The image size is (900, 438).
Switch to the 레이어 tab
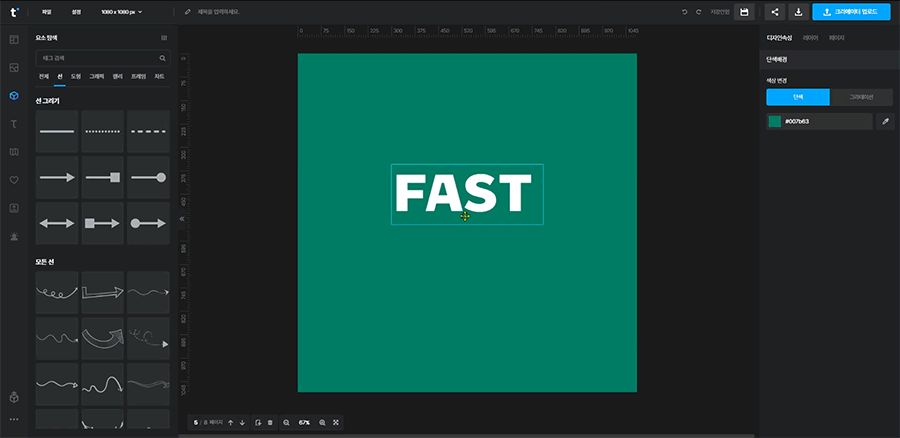811,37
